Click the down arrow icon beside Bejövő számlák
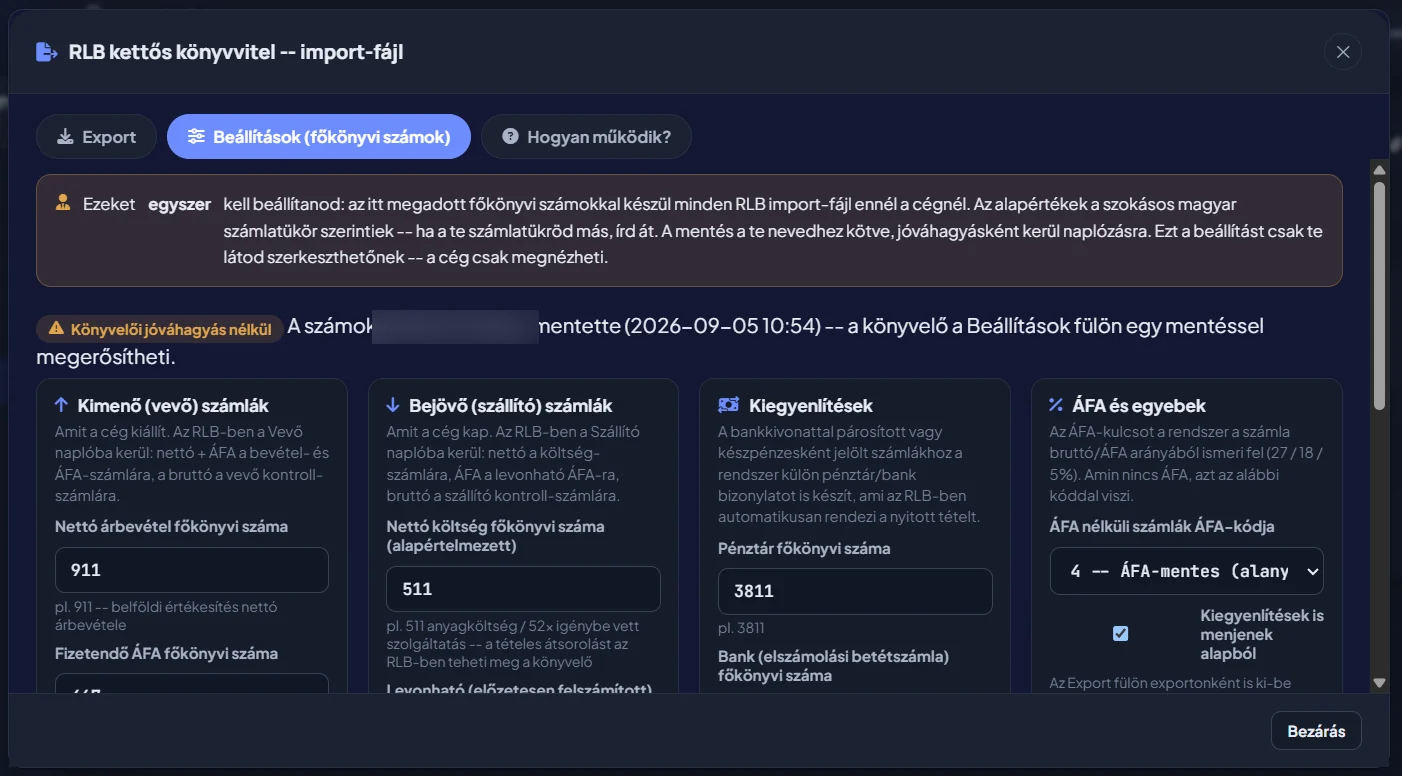 tap(392, 405)
